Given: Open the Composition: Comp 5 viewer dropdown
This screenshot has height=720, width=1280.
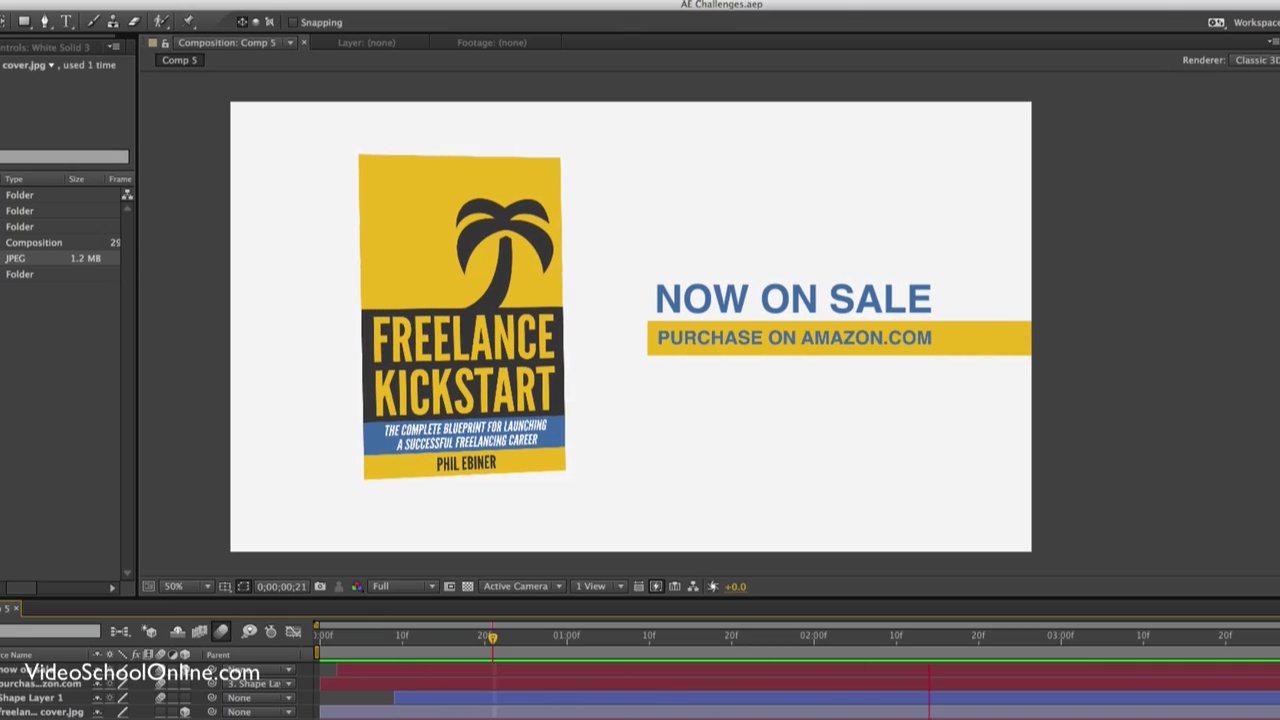Looking at the screenshot, I should [290, 43].
